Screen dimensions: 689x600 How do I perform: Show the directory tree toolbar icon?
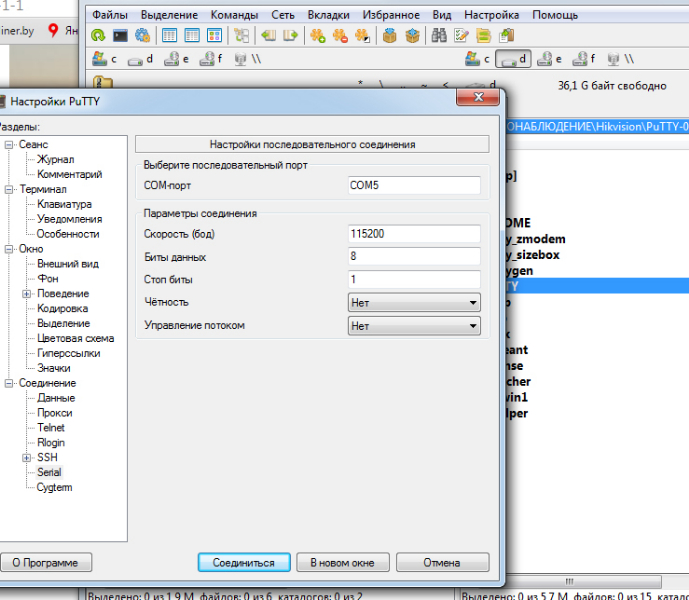241,35
